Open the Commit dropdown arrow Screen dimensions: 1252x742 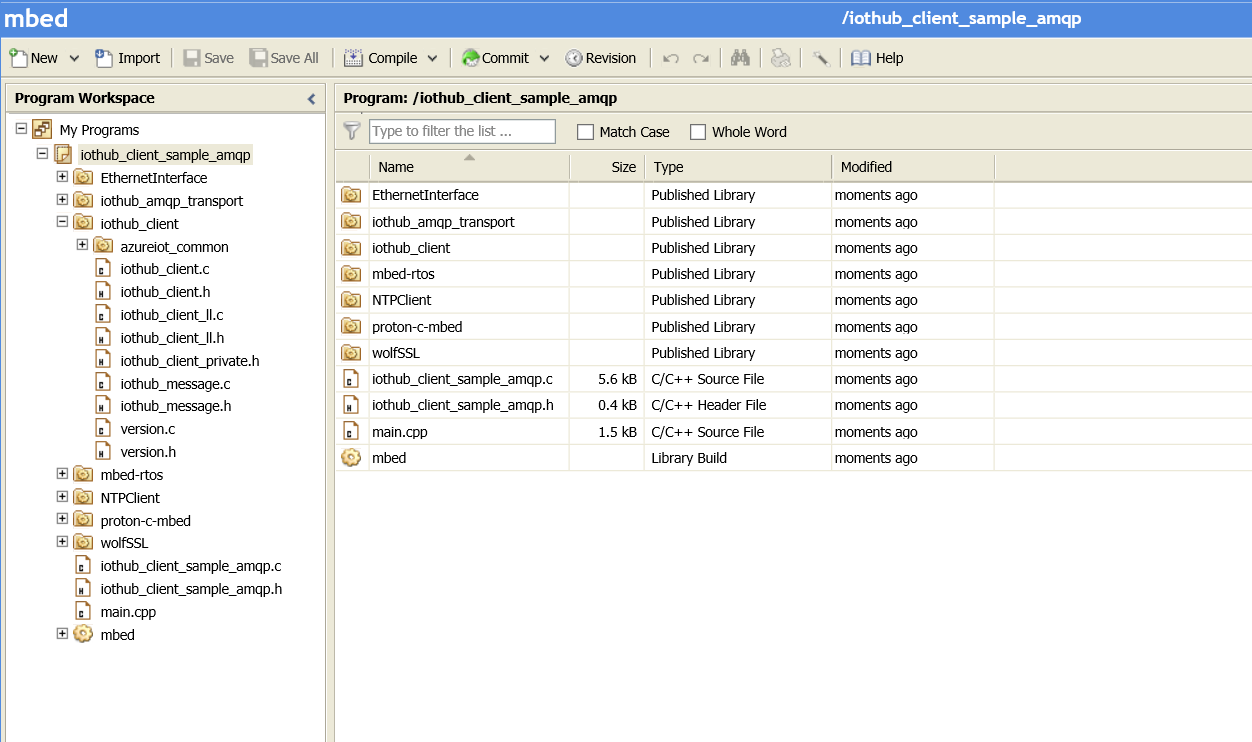pos(544,58)
